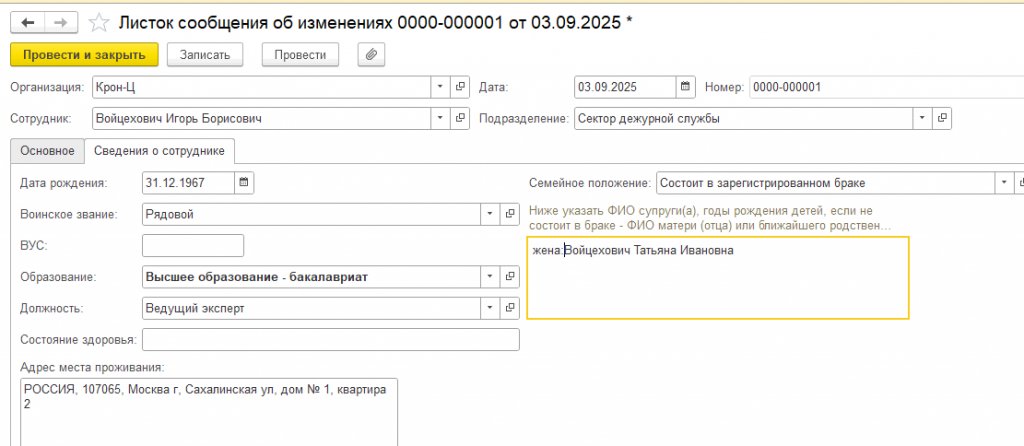The height and width of the screenshot is (446, 1024).
Task: Click the Должность field Ведущий эксперт
Action: click(x=312, y=308)
